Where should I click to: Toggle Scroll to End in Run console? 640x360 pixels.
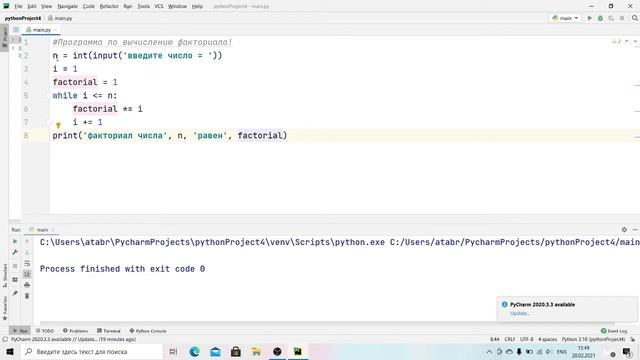27,274
